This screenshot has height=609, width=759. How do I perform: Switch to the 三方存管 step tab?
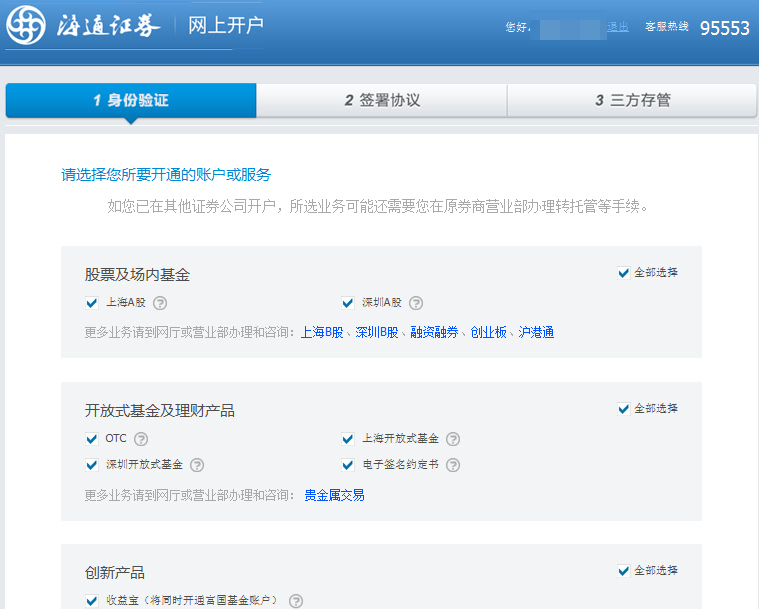pos(632,100)
